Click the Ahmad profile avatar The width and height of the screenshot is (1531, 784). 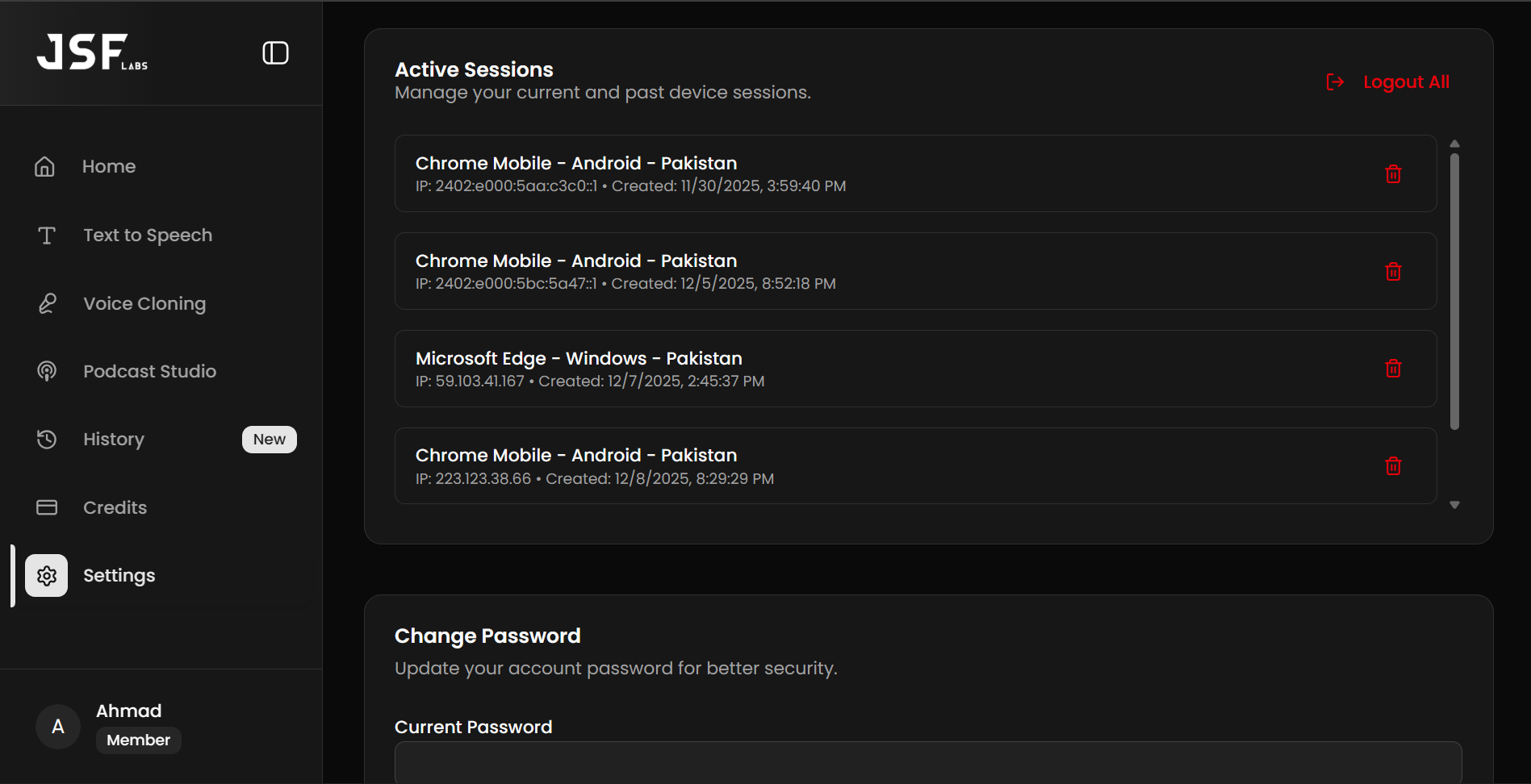pos(58,727)
